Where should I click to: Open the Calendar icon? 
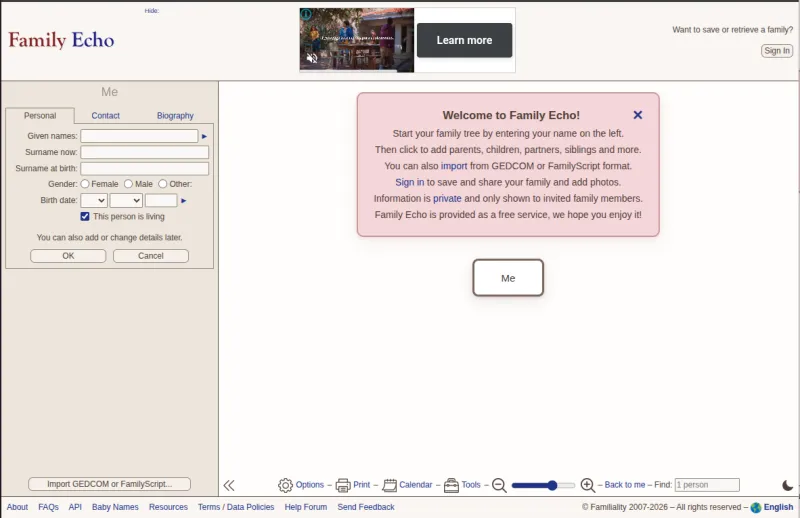(389, 485)
